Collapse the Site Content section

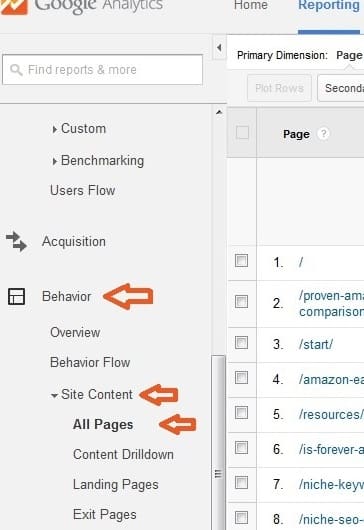point(92,394)
